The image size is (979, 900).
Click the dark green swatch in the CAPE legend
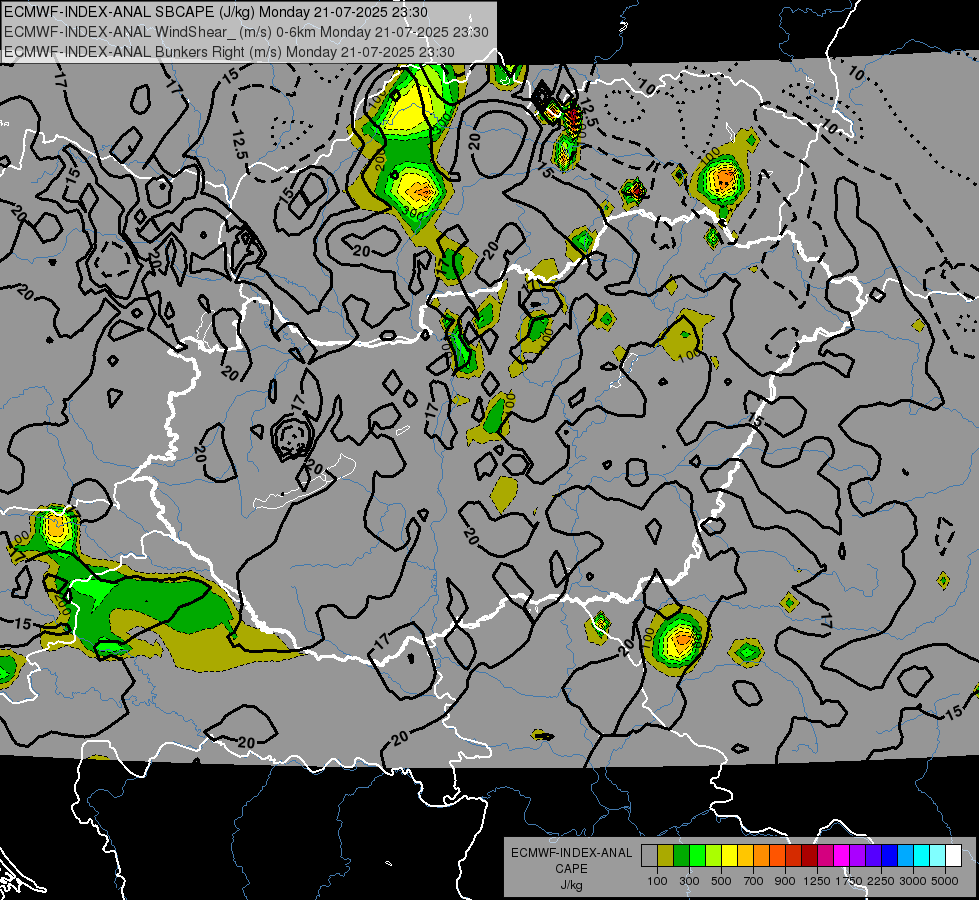tap(681, 856)
